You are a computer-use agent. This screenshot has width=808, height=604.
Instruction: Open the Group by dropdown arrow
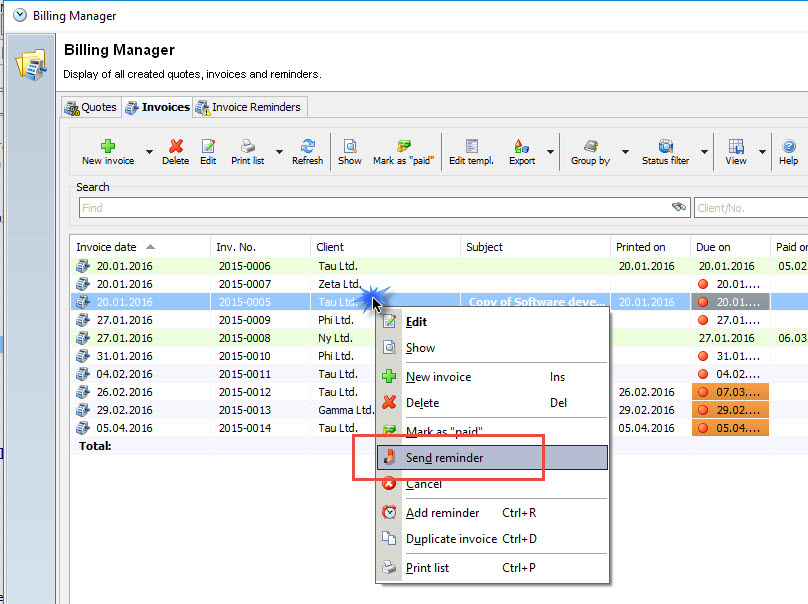tap(625, 153)
